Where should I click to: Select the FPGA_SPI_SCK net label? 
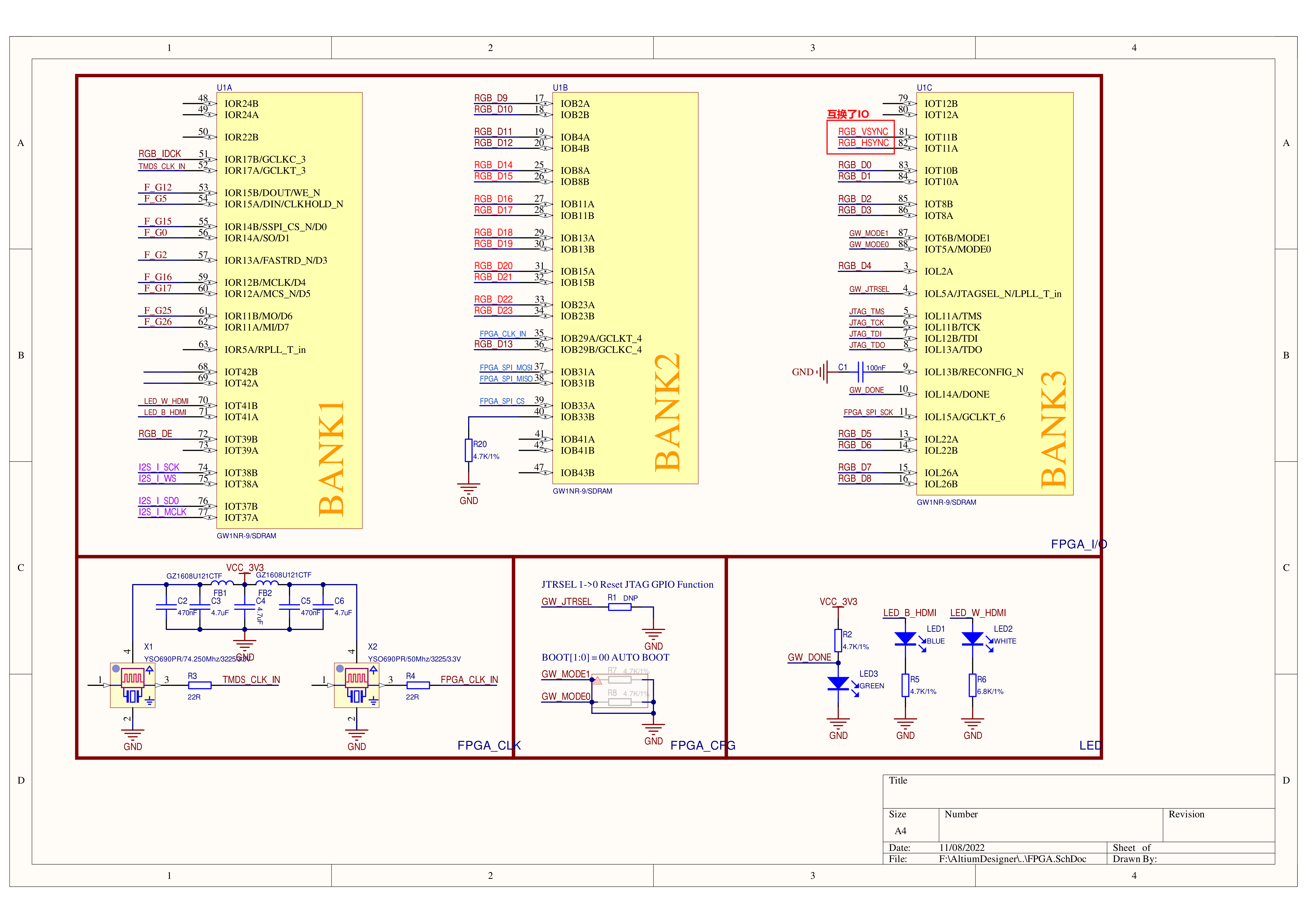[868, 412]
